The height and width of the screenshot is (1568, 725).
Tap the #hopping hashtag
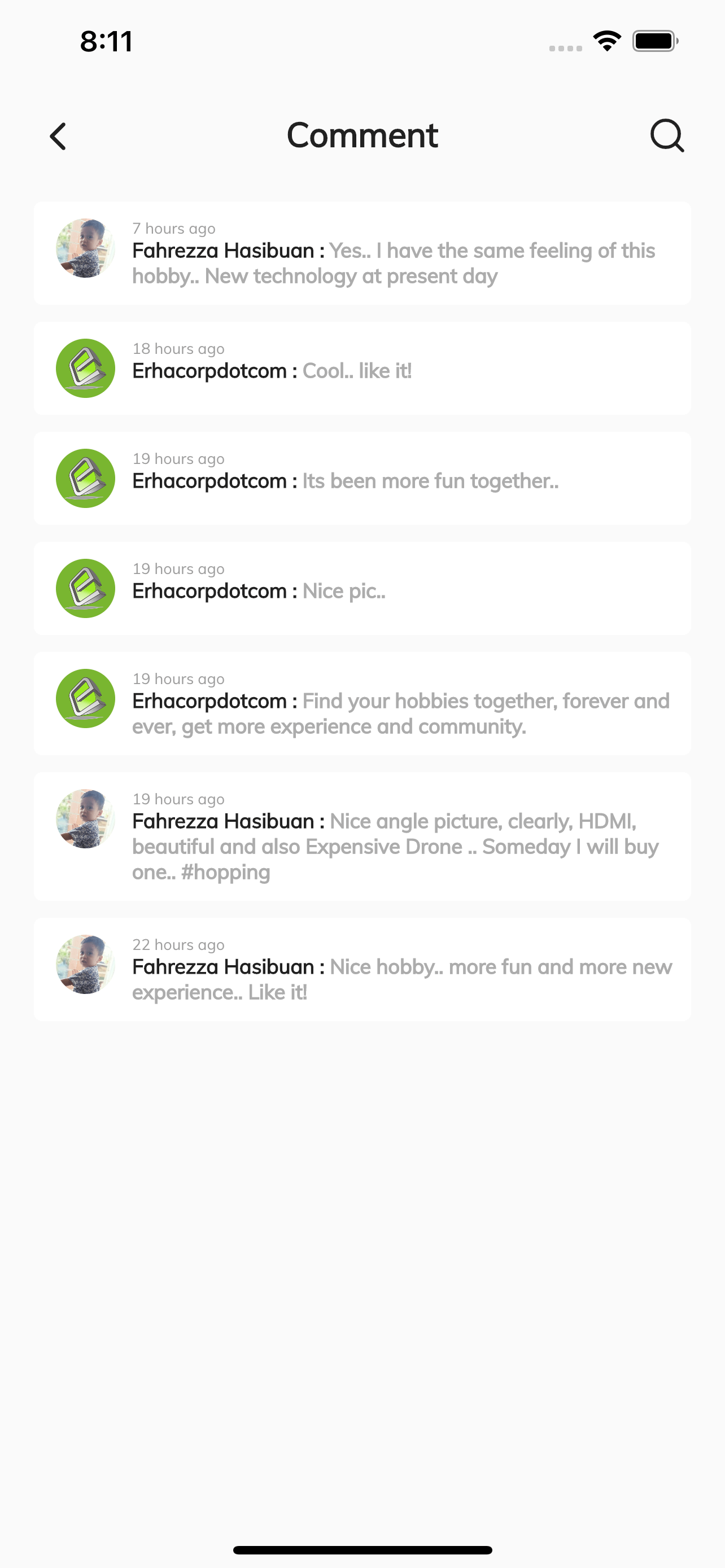point(225,873)
